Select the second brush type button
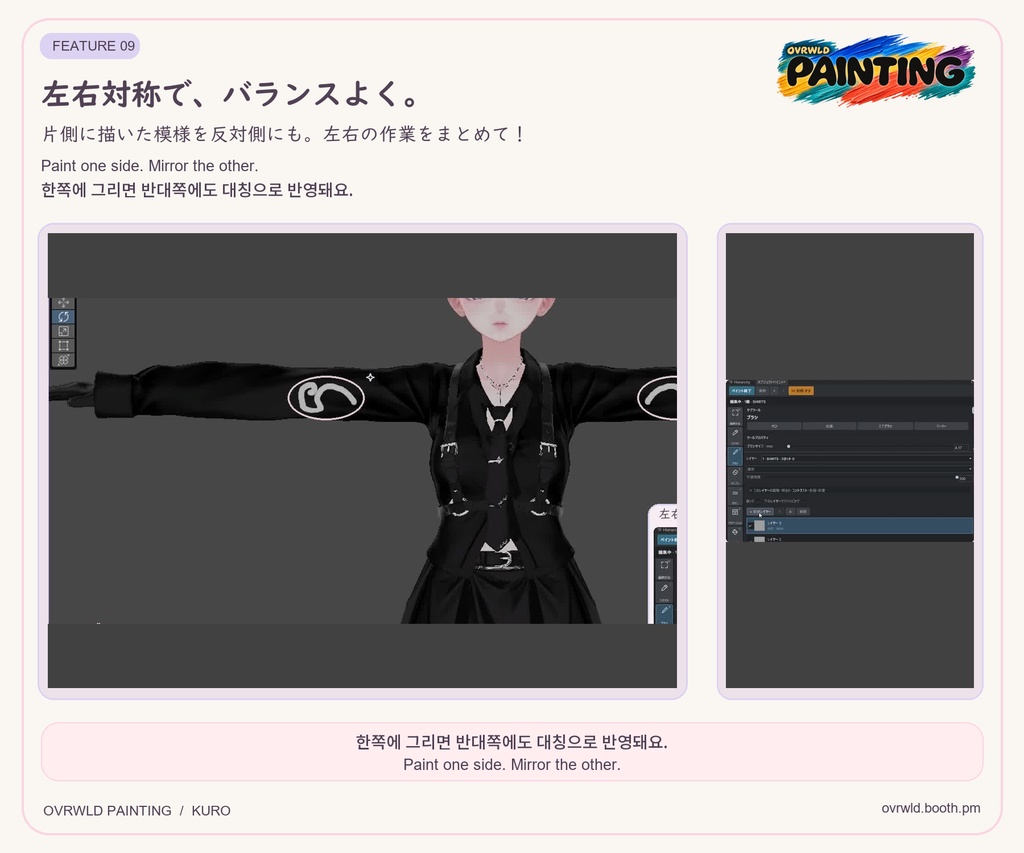Screen dimensions: 1024x853 point(829,426)
